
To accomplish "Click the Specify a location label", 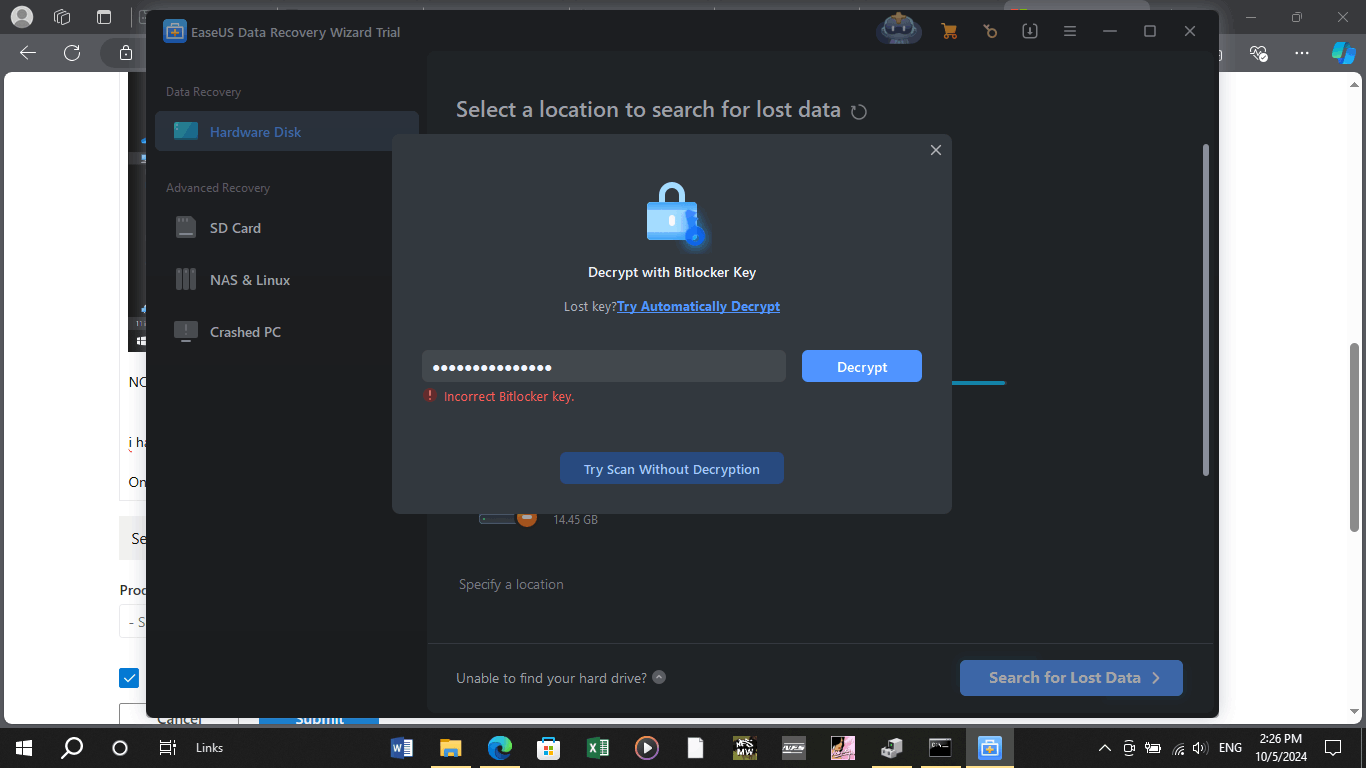I will coord(511,584).
